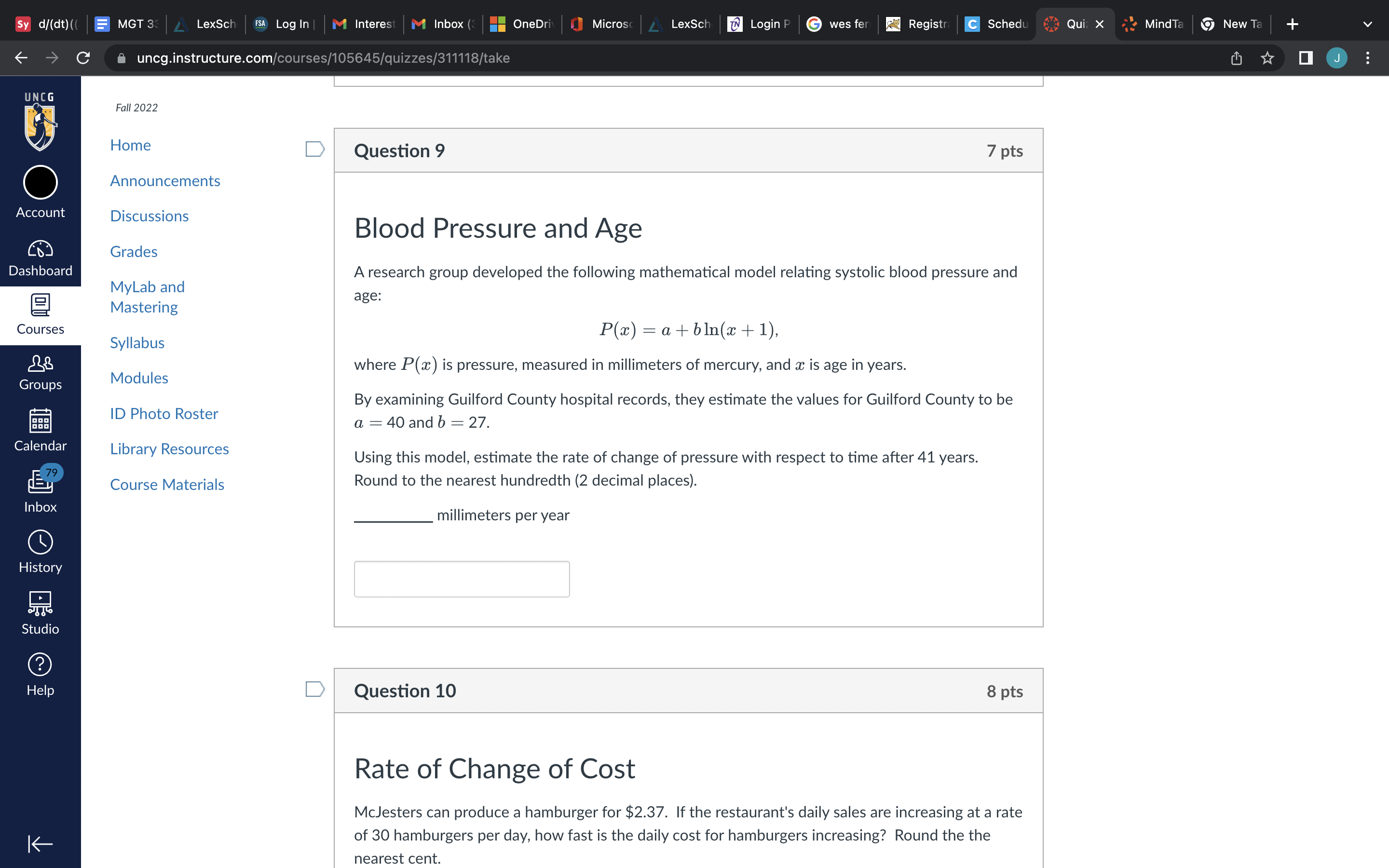1389x868 pixels.
Task: Flag Question 10 for review
Action: (314, 689)
